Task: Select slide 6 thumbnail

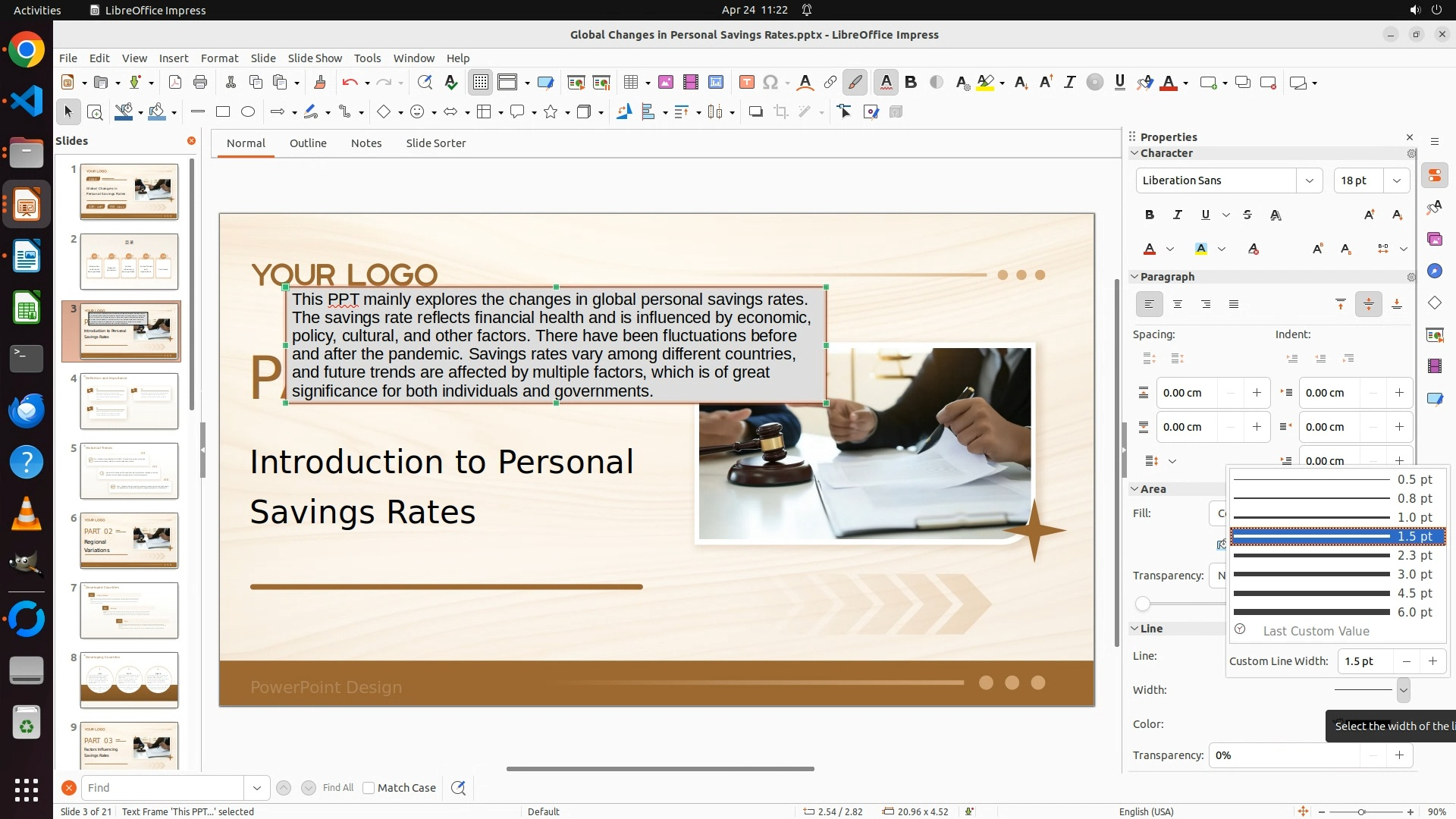Action: click(x=129, y=541)
